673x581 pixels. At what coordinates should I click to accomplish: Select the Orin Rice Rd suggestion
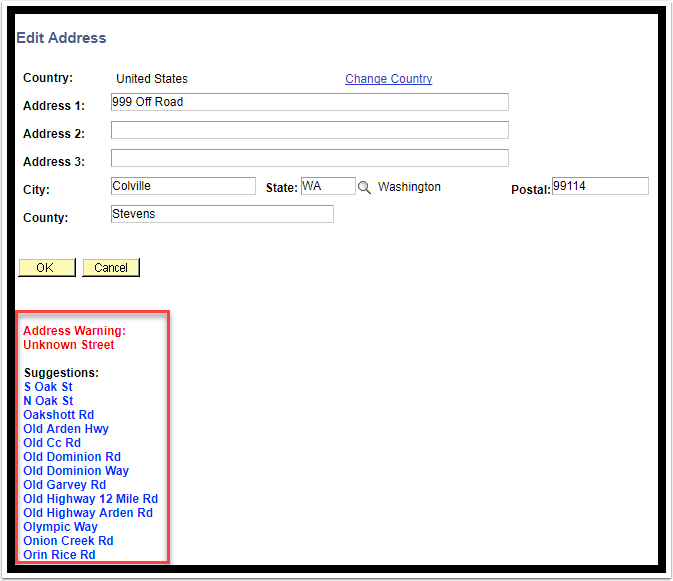59,555
